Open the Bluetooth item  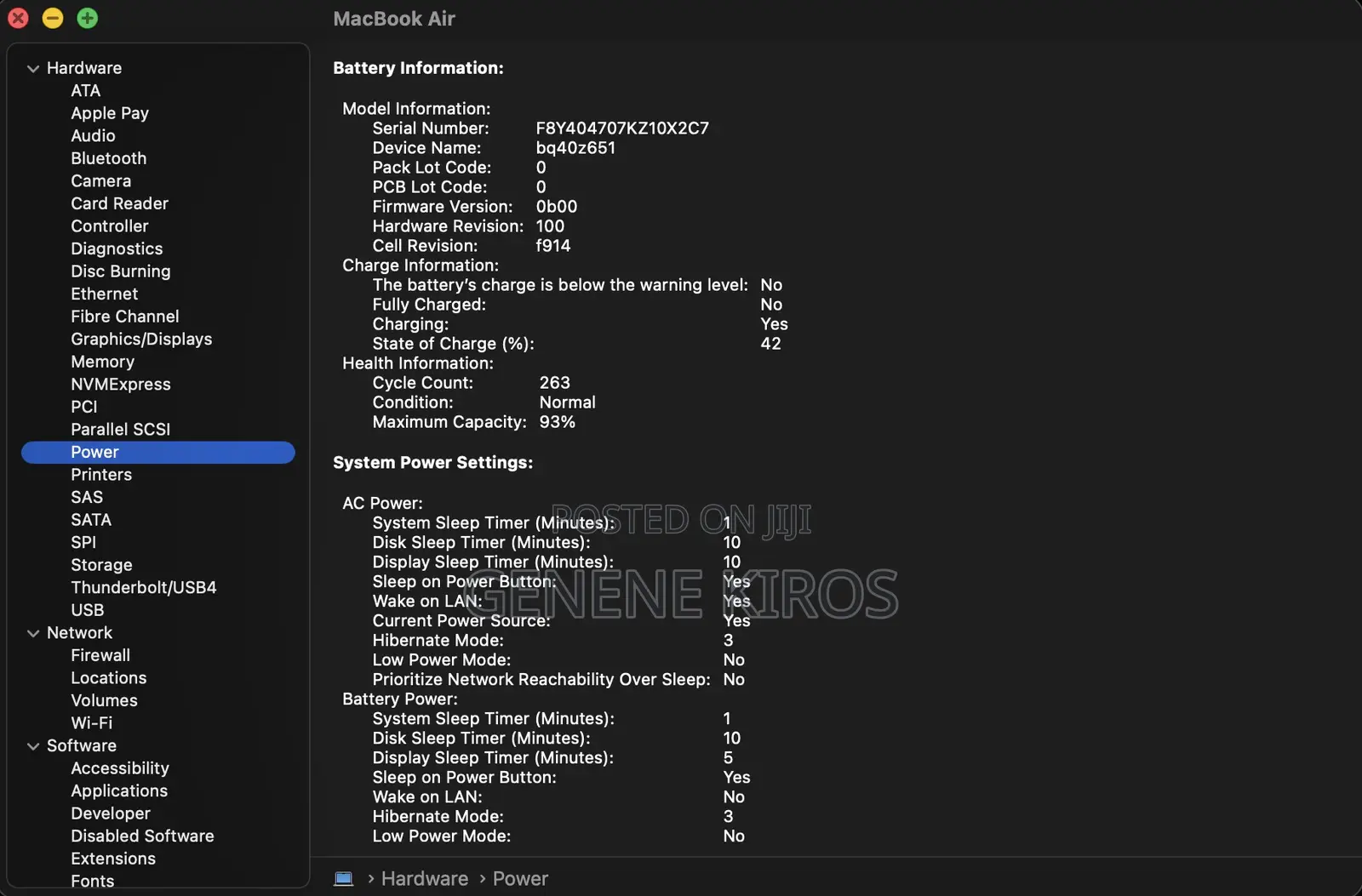point(109,158)
